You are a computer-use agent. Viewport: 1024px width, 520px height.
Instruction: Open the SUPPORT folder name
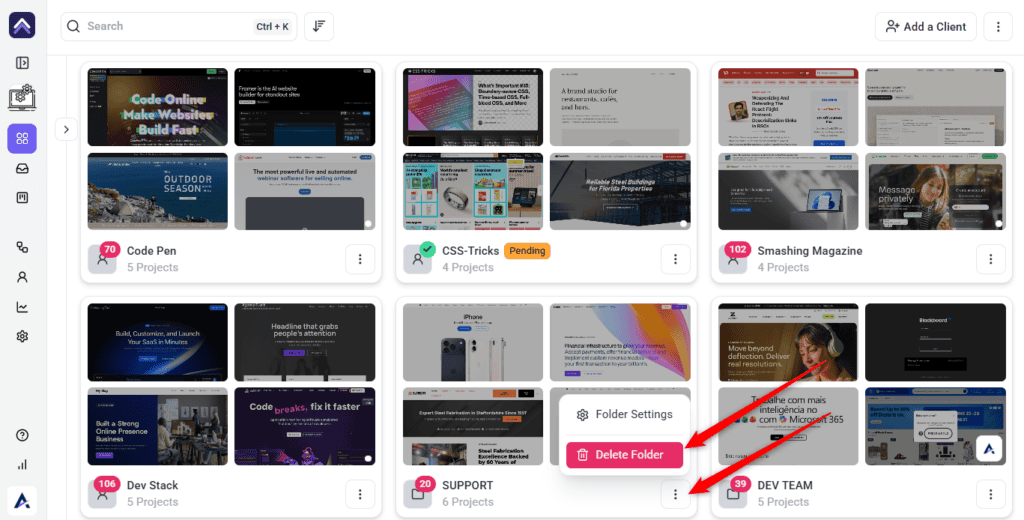point(468,485)
